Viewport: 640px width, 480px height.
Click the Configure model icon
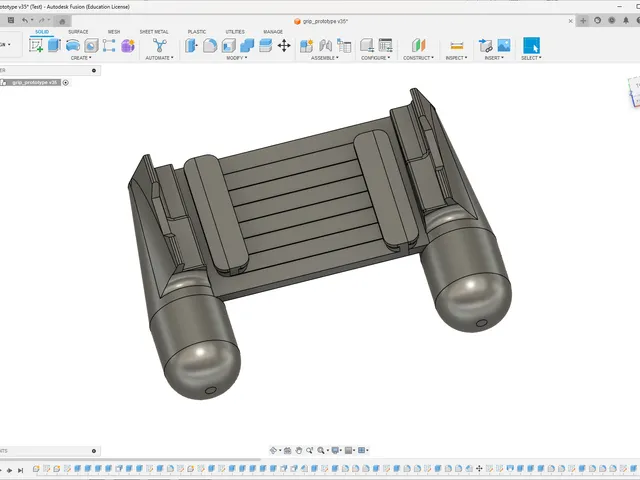[x=367, y=45]
